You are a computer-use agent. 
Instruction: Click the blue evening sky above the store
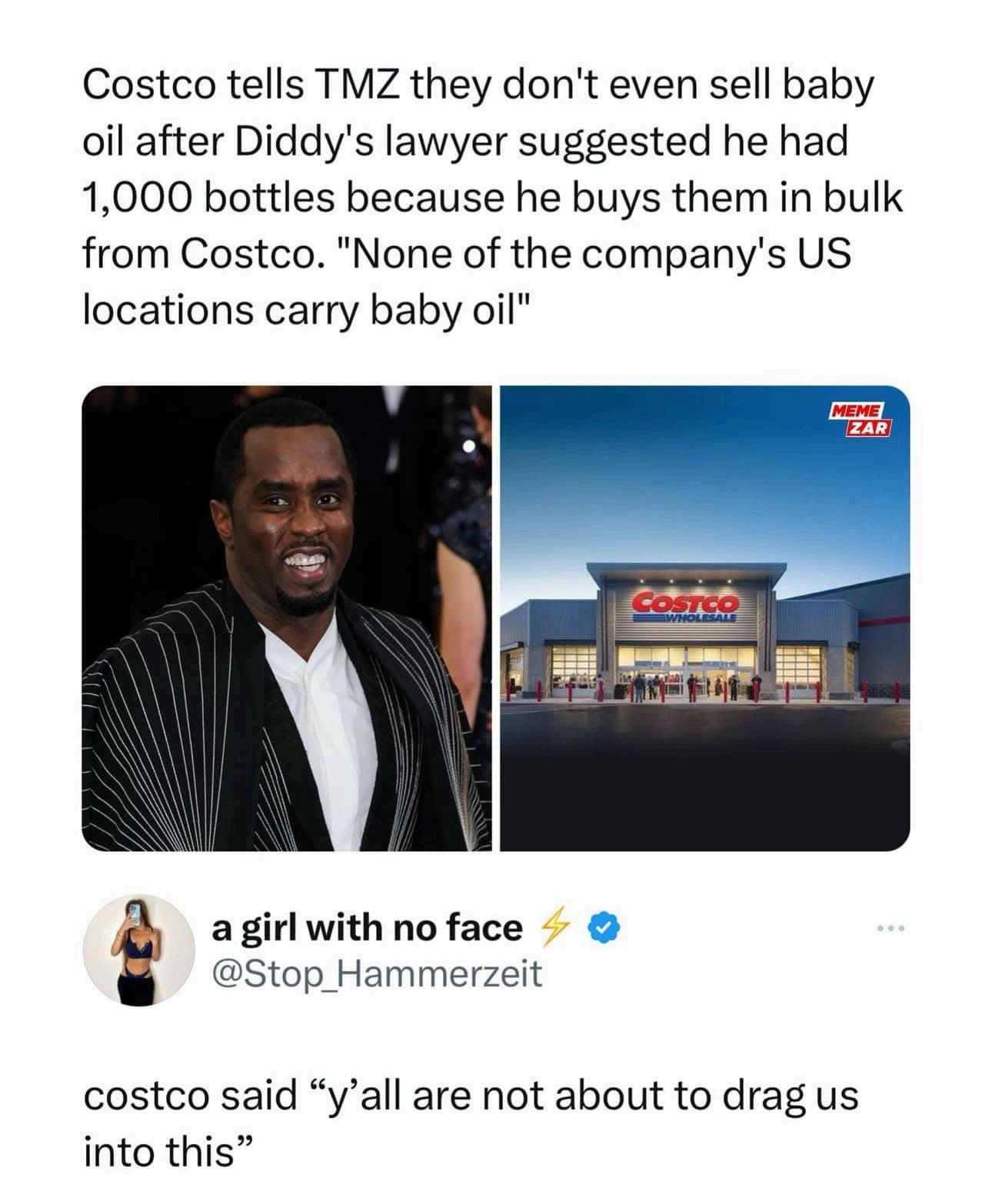click(704, 492)
